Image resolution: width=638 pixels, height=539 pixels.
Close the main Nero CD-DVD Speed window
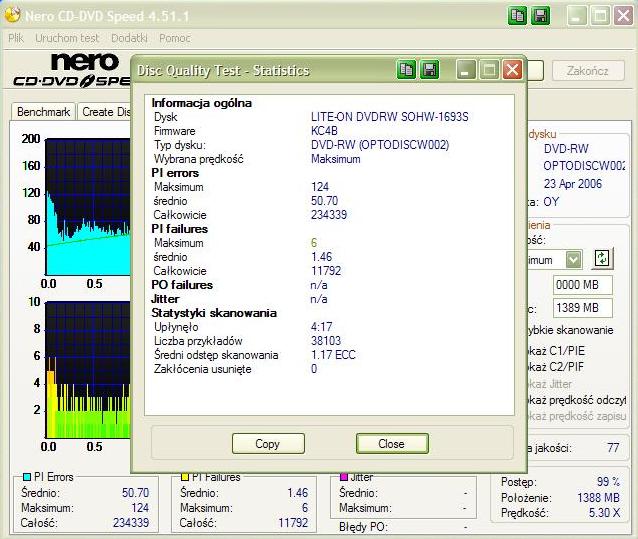coord(623,16)
